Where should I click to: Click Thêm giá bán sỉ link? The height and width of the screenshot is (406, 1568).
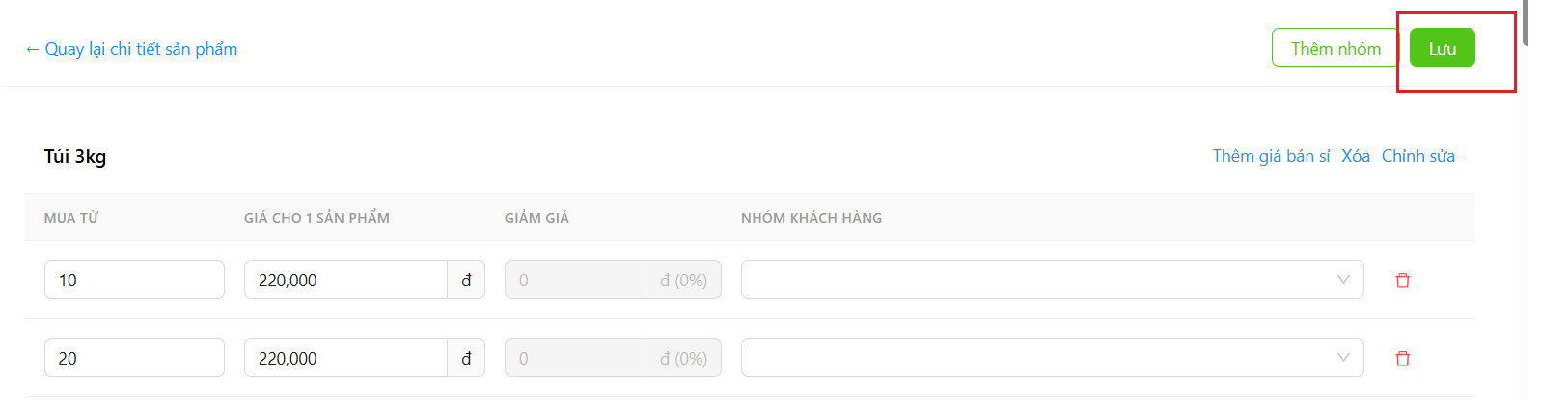point(1271,156)
